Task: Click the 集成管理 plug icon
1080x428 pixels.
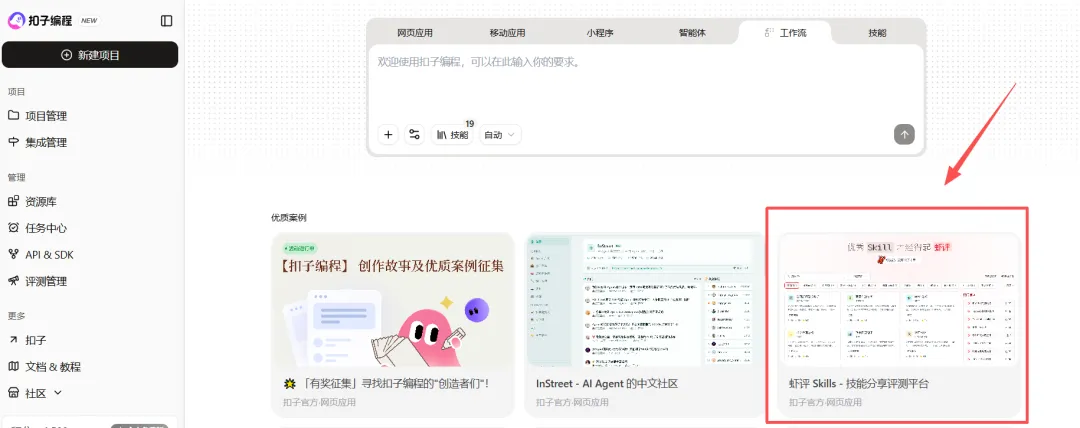Action: point(13,142)
